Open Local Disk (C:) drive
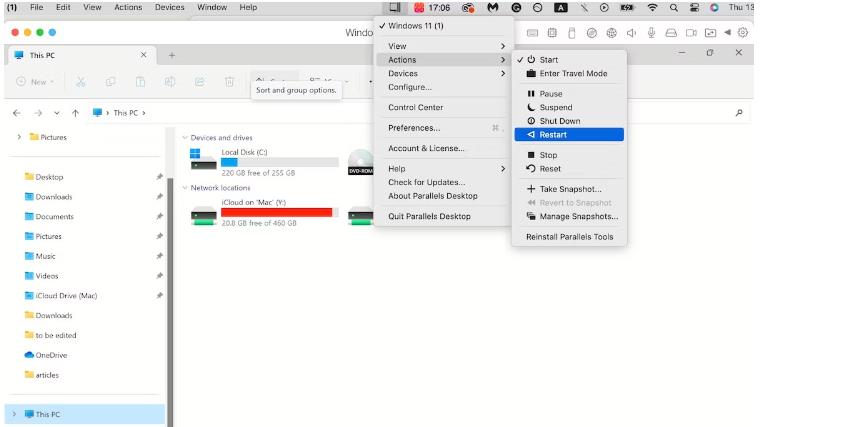 click(264, 162)
